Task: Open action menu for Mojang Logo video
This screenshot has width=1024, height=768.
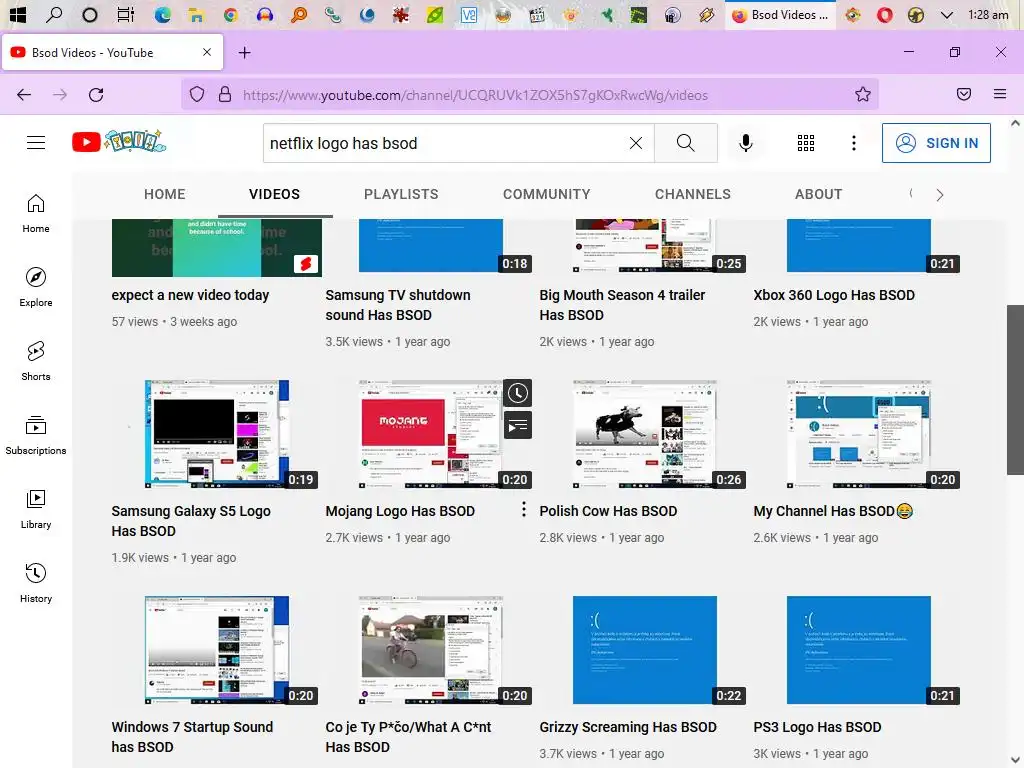Action: tap(524, 509)
